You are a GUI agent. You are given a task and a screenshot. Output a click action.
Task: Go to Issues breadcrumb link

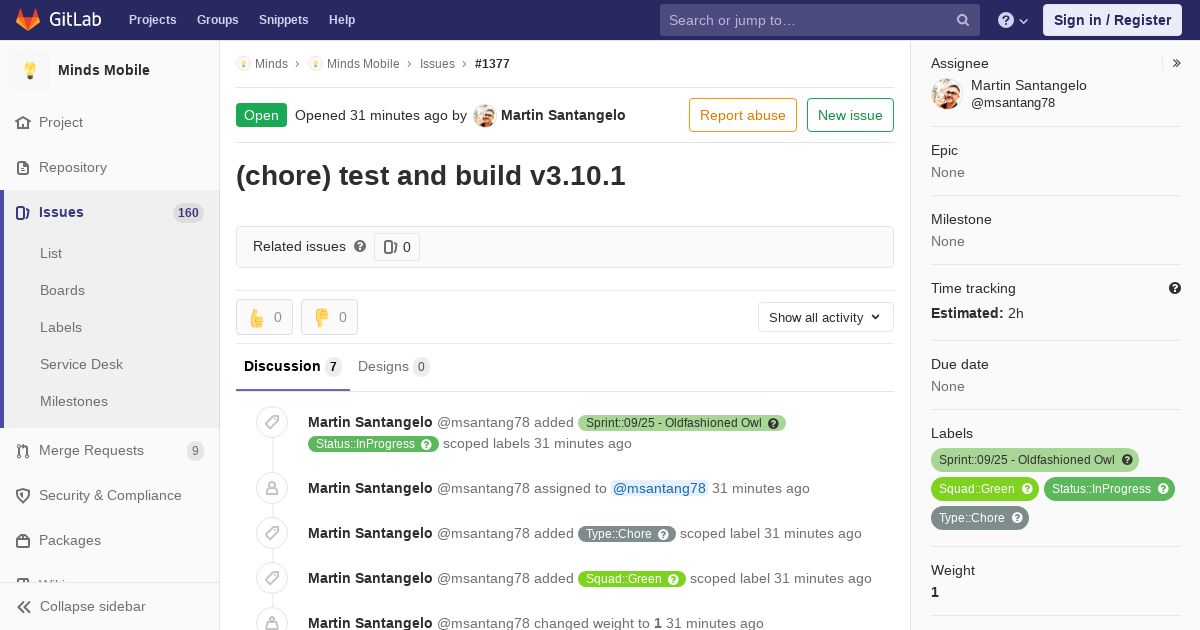pos(437,64)
